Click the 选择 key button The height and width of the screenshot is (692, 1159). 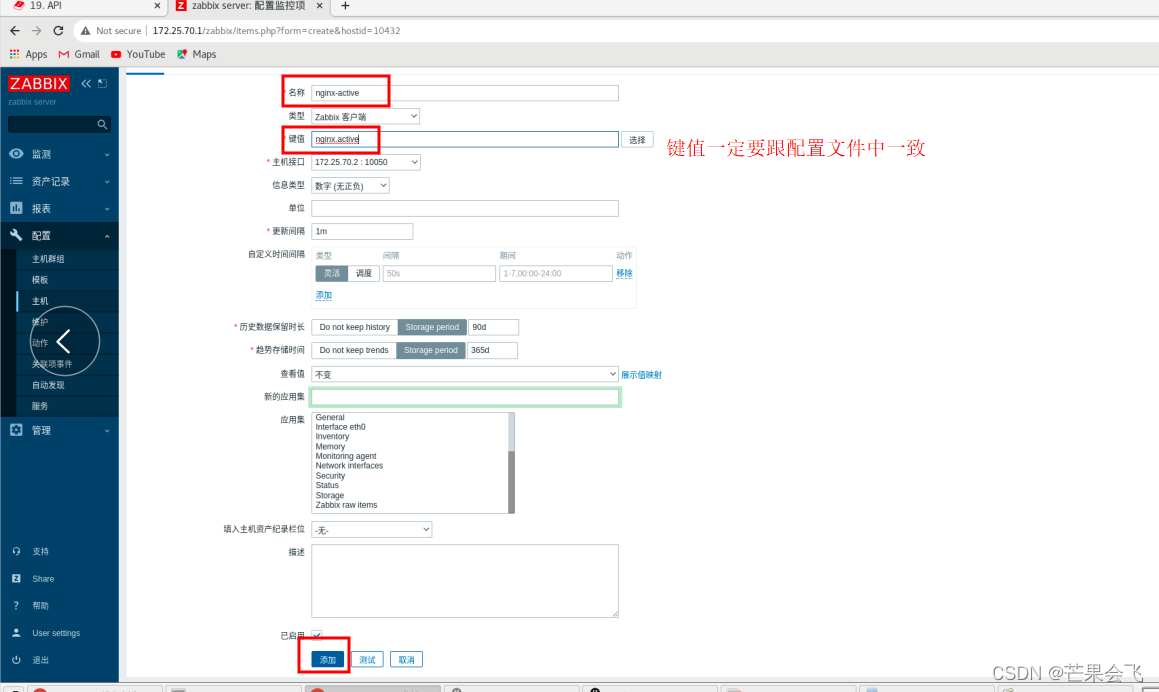pyautogui.click(x=637, y=140)
